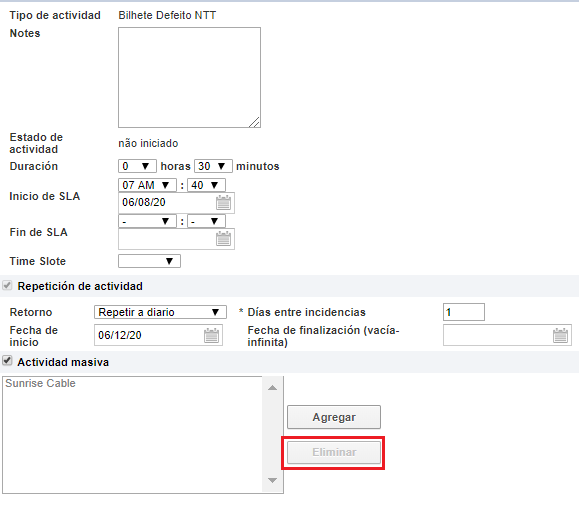Image resolution: width=579 pixels, height=506 pixels.
Task: Open the Duración horas dropdown
Action: coord(137,166)
